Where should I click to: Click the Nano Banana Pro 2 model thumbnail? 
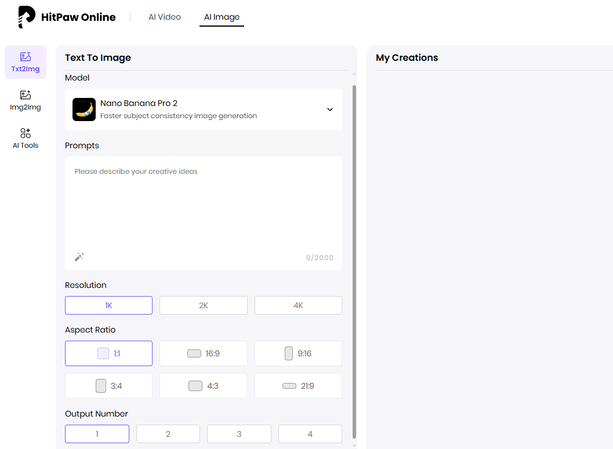point(84,109)
